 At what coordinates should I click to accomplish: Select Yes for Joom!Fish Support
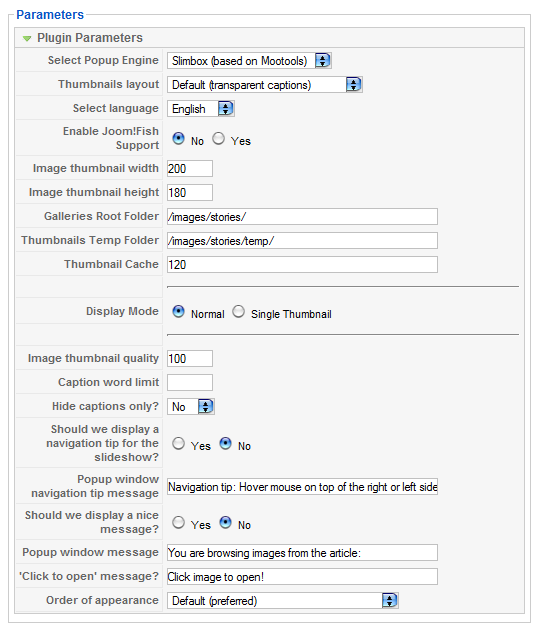click(x=218, y=139)
